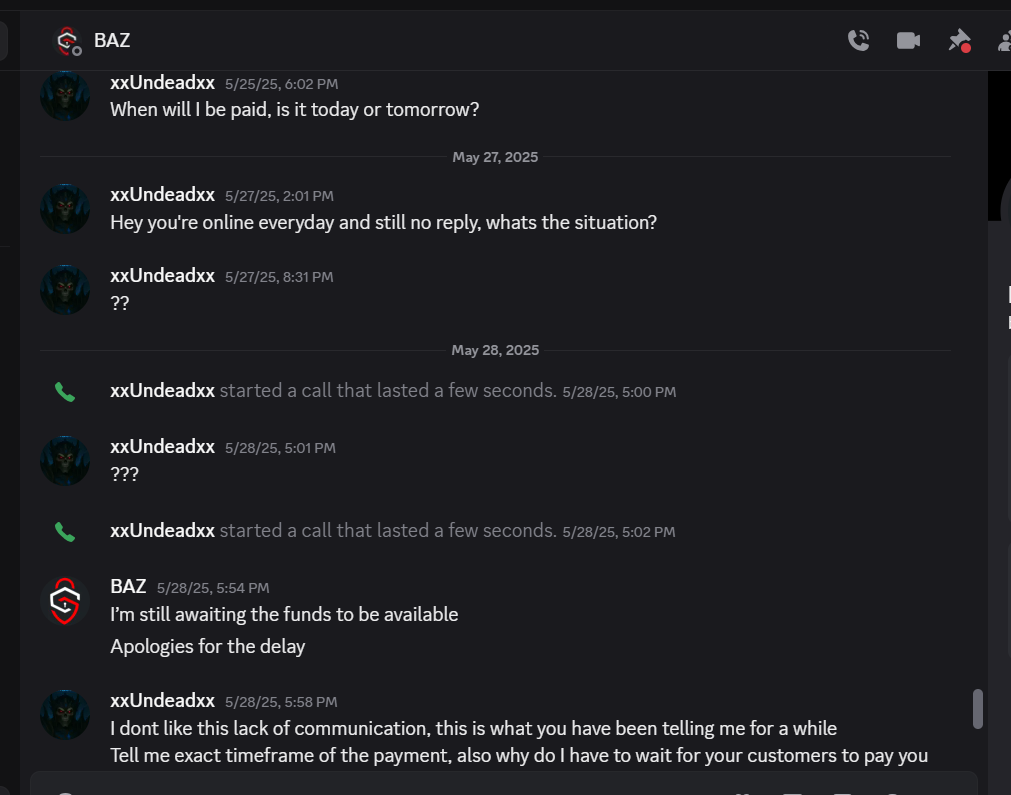Screen dimensions: 1011x795
Task: Click the chat scrollbar thumb
Action: 977,709
